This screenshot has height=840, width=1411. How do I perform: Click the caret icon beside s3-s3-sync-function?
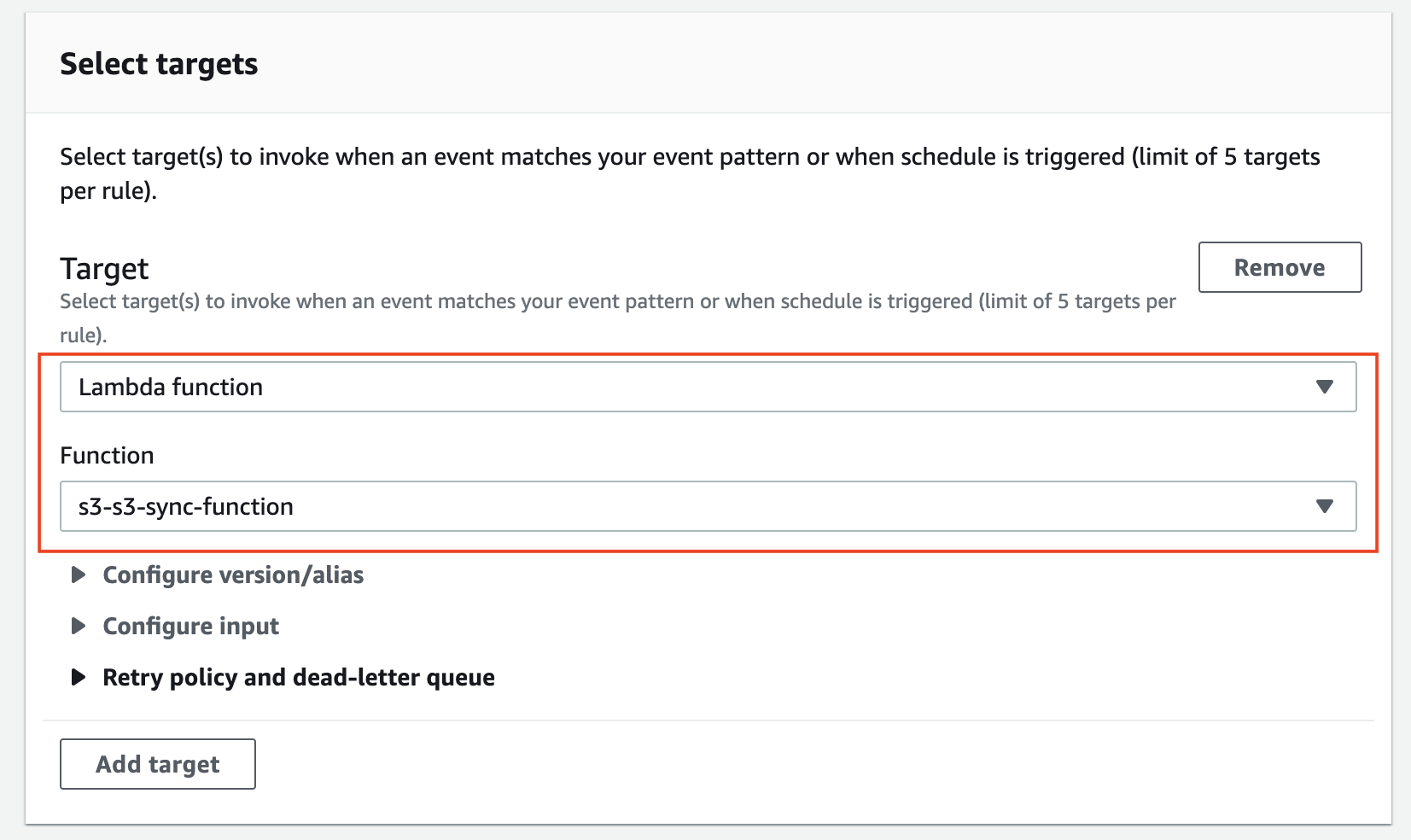click(x=1324, y=506)
